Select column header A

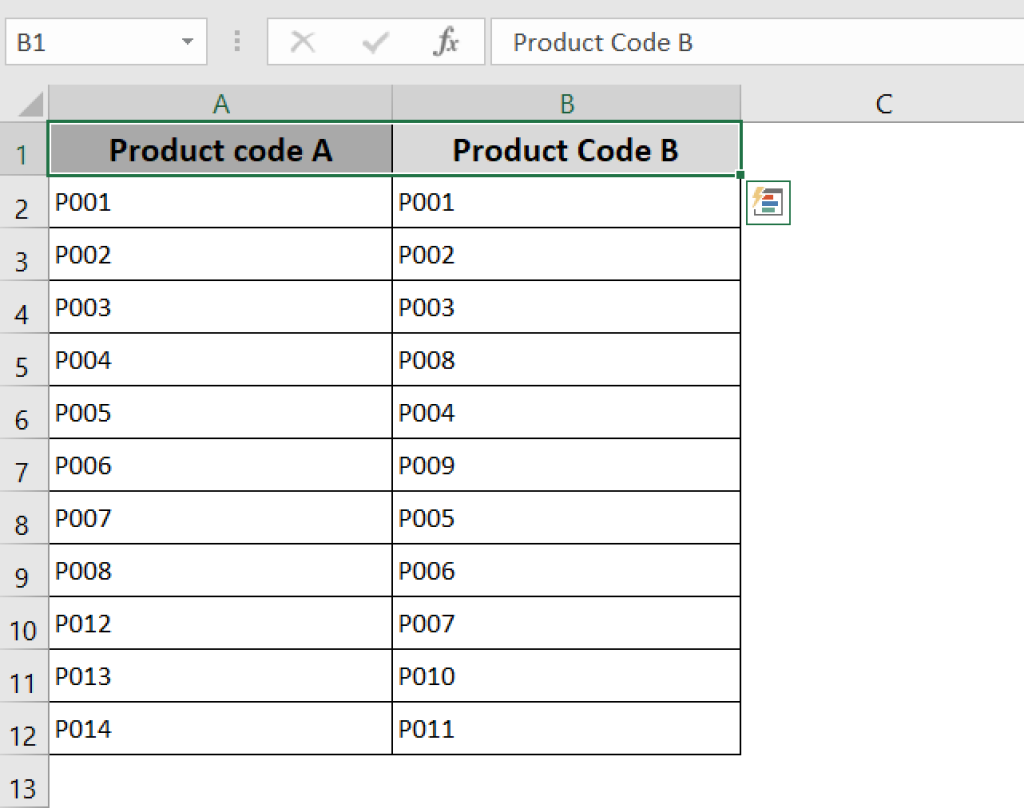coord(220,103)
